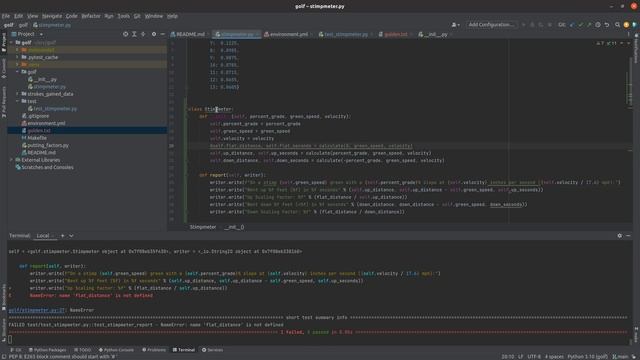Click Select Opened File target icon
The width and height of the screenshot is (640, 360).
(x=125, y=34)
